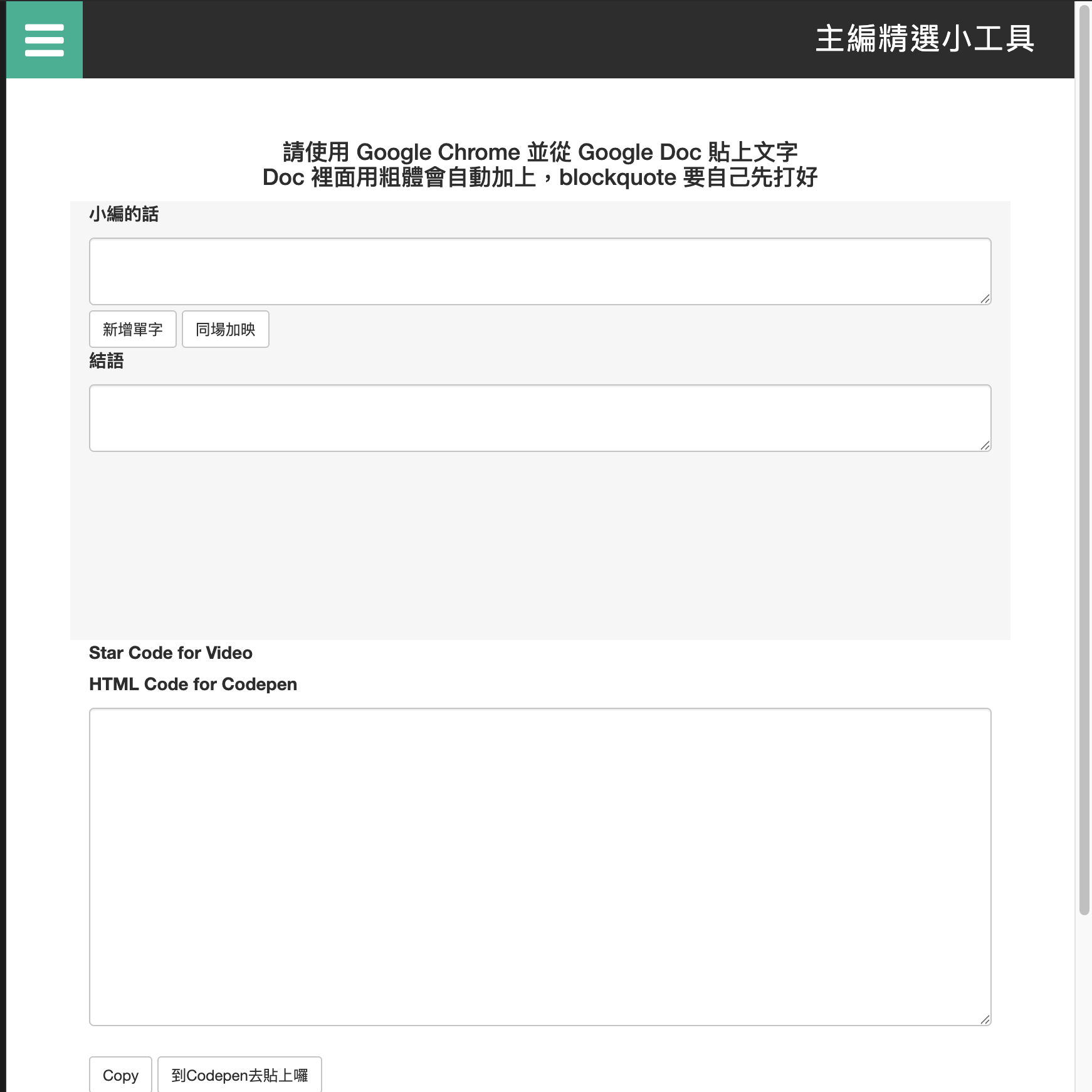Viewport: 1092px width, 1092px height.
Task: Hit the Copy button
Action: tap(120, 1075)
